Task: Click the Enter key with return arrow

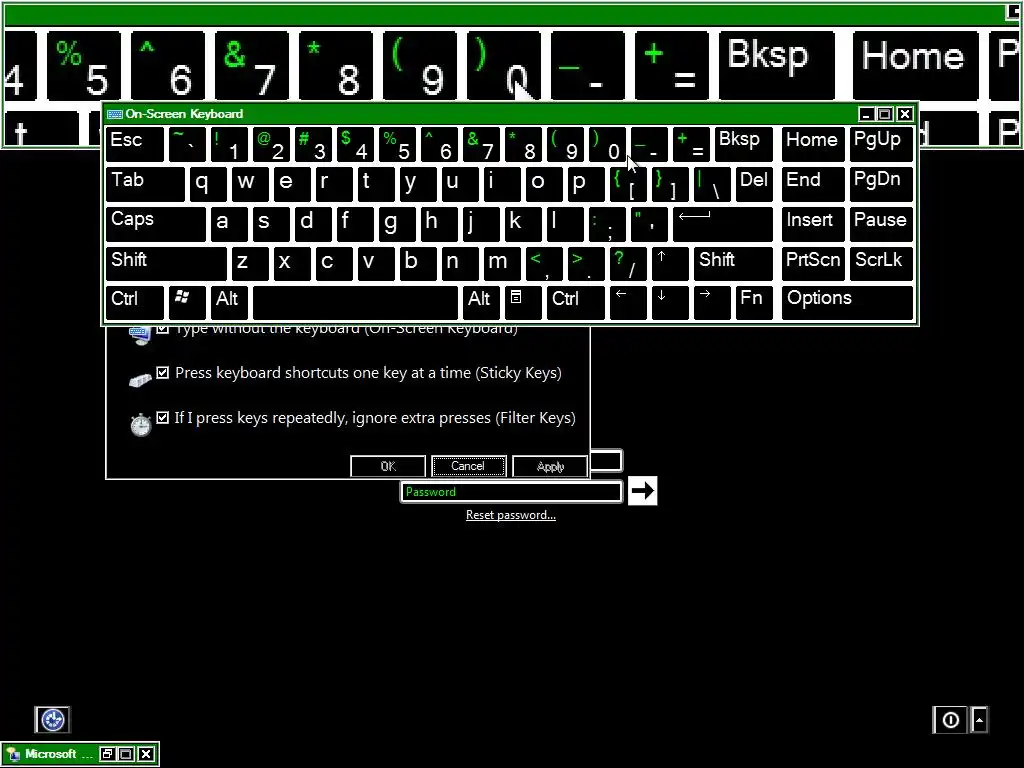Action: coord(722,225)
